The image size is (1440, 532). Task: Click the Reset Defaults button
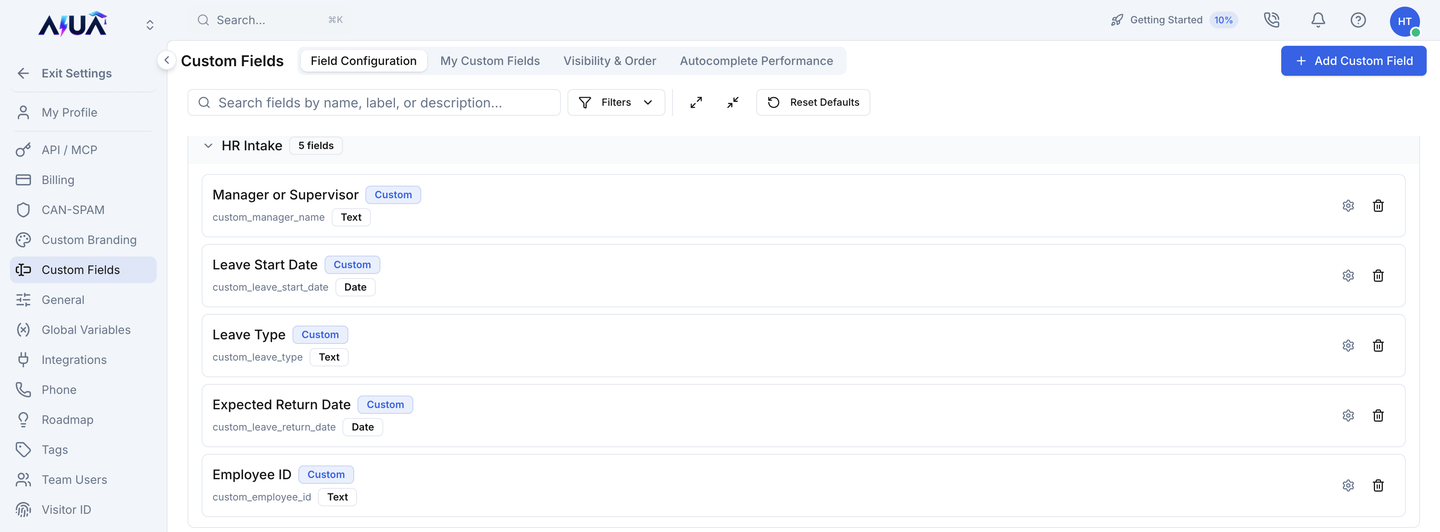813,102
